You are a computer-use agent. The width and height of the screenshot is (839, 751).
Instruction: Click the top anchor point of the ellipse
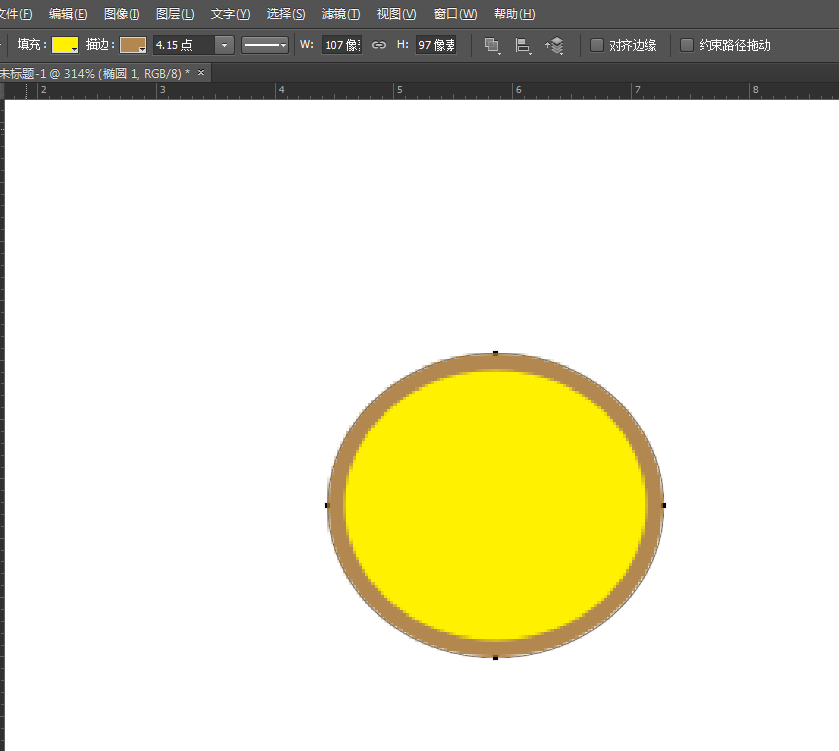click(495, 353)
